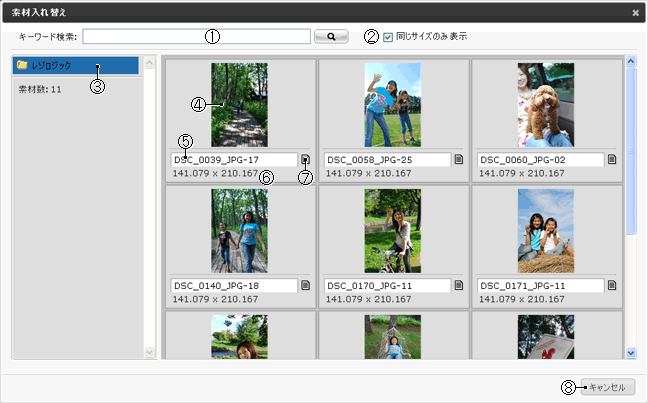This screenshot has height=403, width=648.
Task: Click the DSC_0060_JPG-02 name field
Action: coord(541,160)
